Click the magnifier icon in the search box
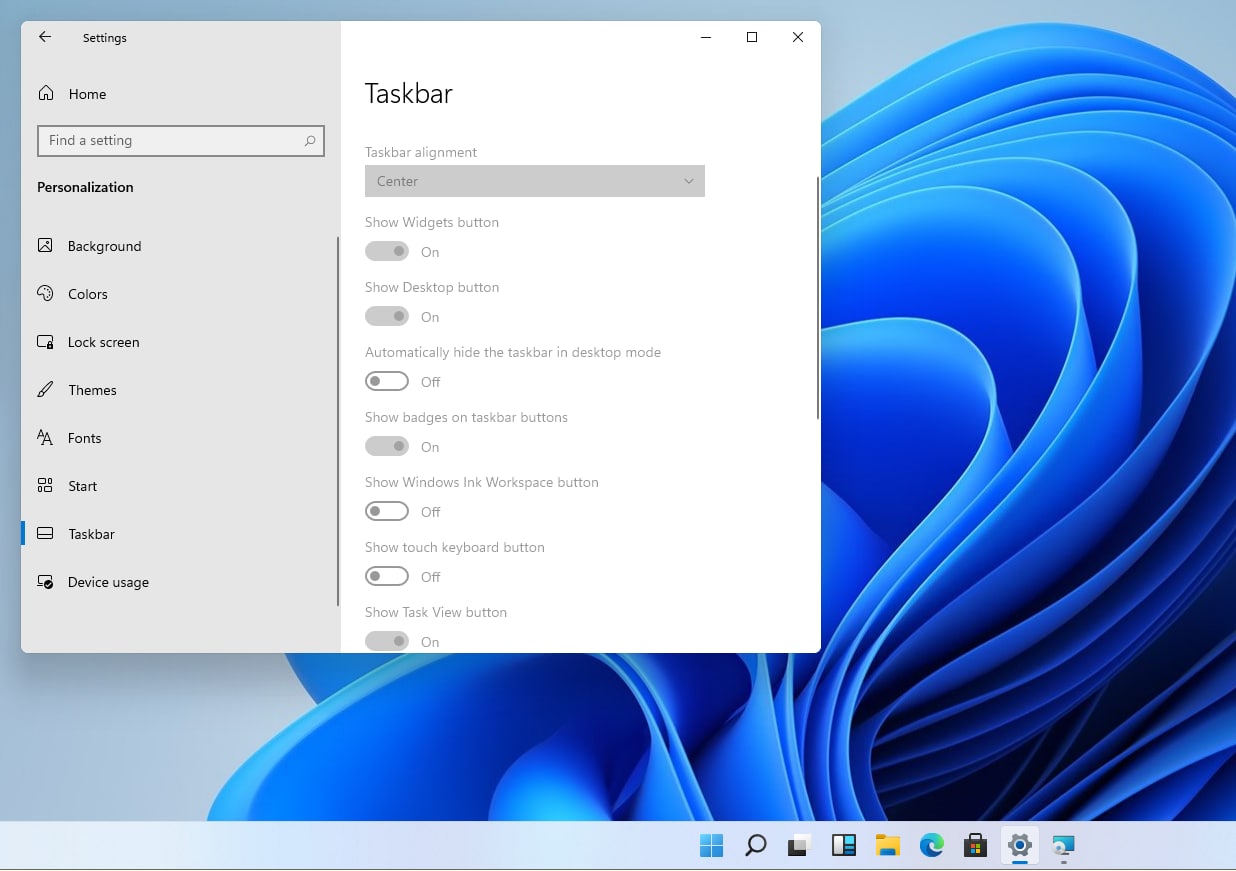This screenshot has height=871, width=1236. (x=310, y=141)
